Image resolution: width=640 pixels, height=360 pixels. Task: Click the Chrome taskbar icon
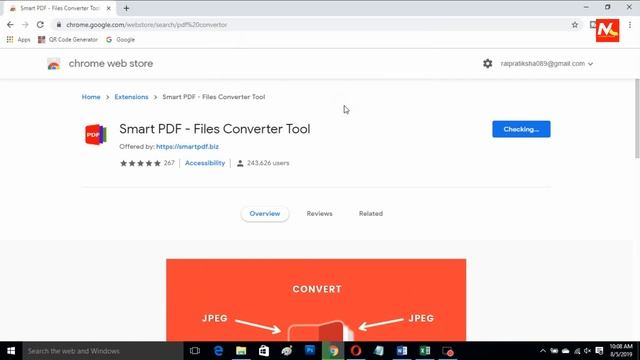(x=333, y=351)
